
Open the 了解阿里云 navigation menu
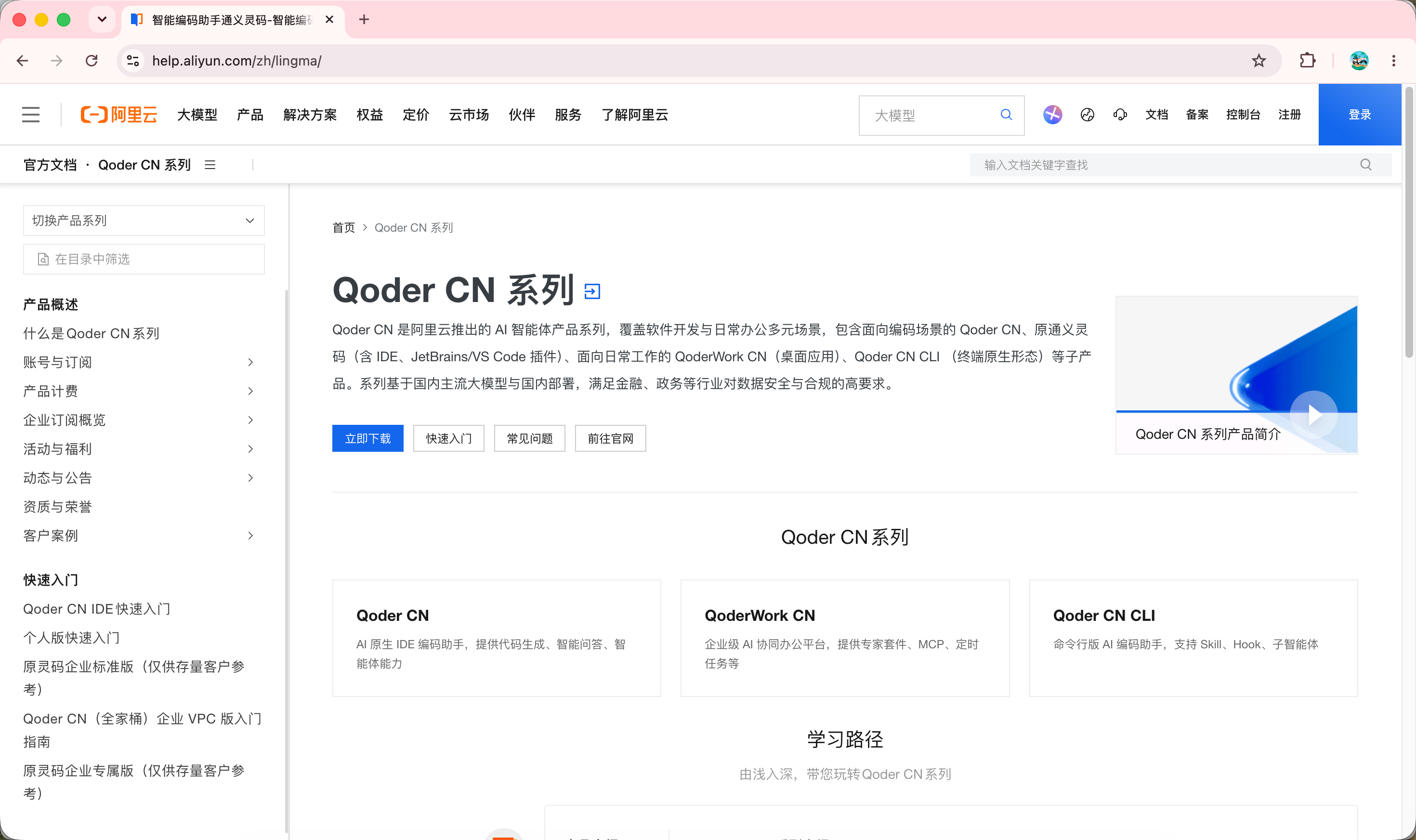[x=635, y=115]
